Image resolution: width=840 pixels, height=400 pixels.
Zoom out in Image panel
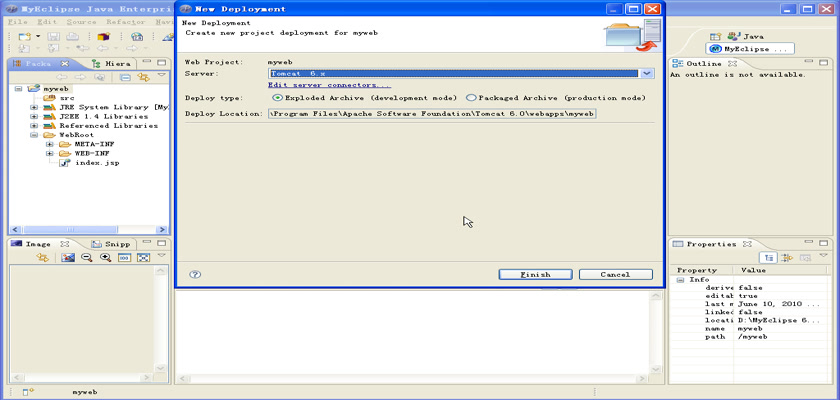click(86, 258)
